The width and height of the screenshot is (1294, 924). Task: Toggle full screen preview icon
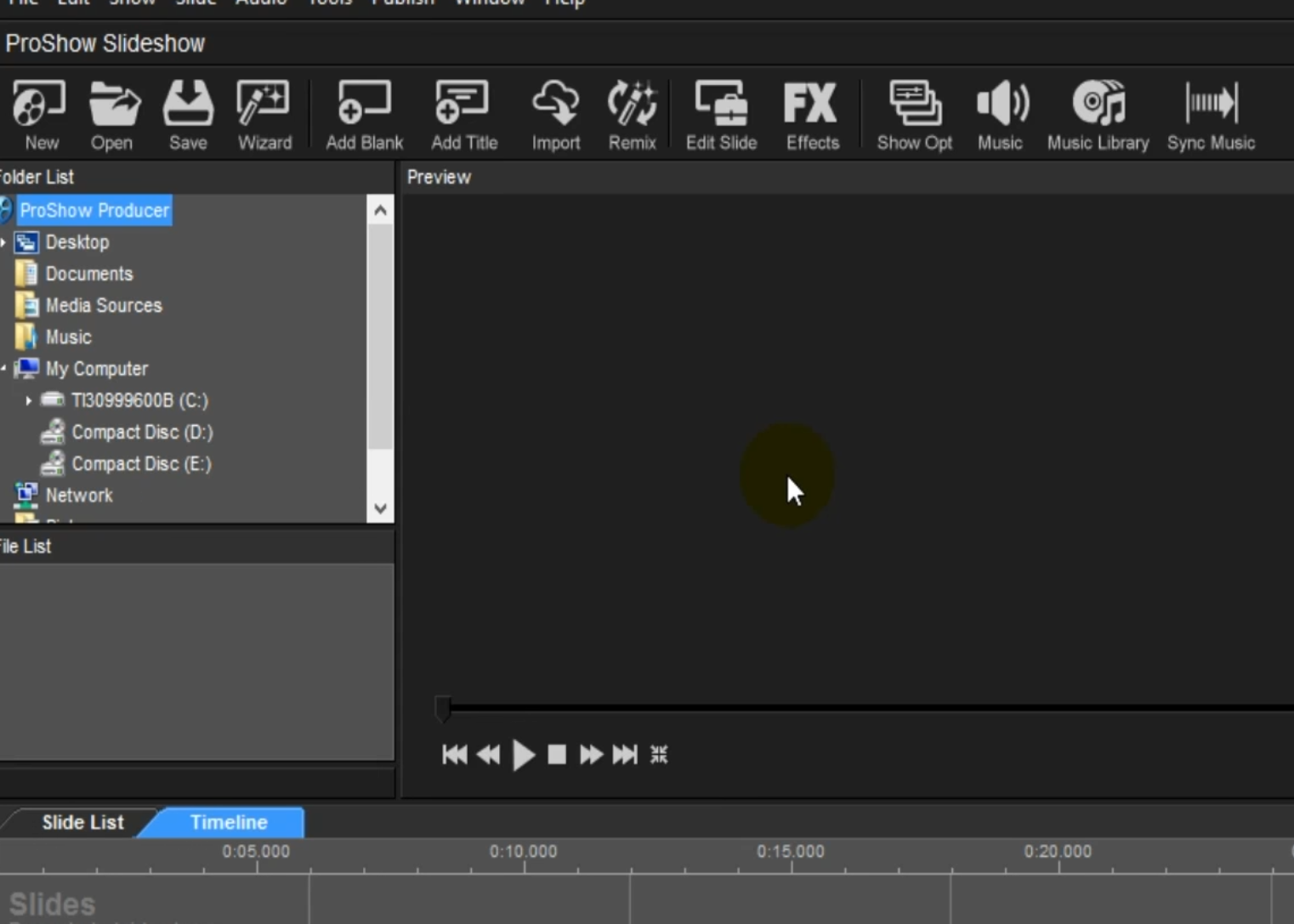[659, 755]
